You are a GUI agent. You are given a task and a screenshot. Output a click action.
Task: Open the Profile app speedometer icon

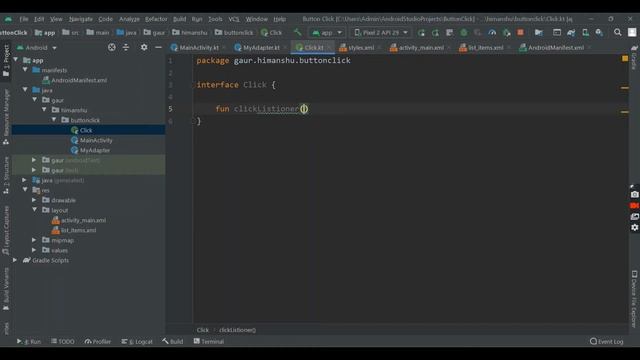coord(492,33)
